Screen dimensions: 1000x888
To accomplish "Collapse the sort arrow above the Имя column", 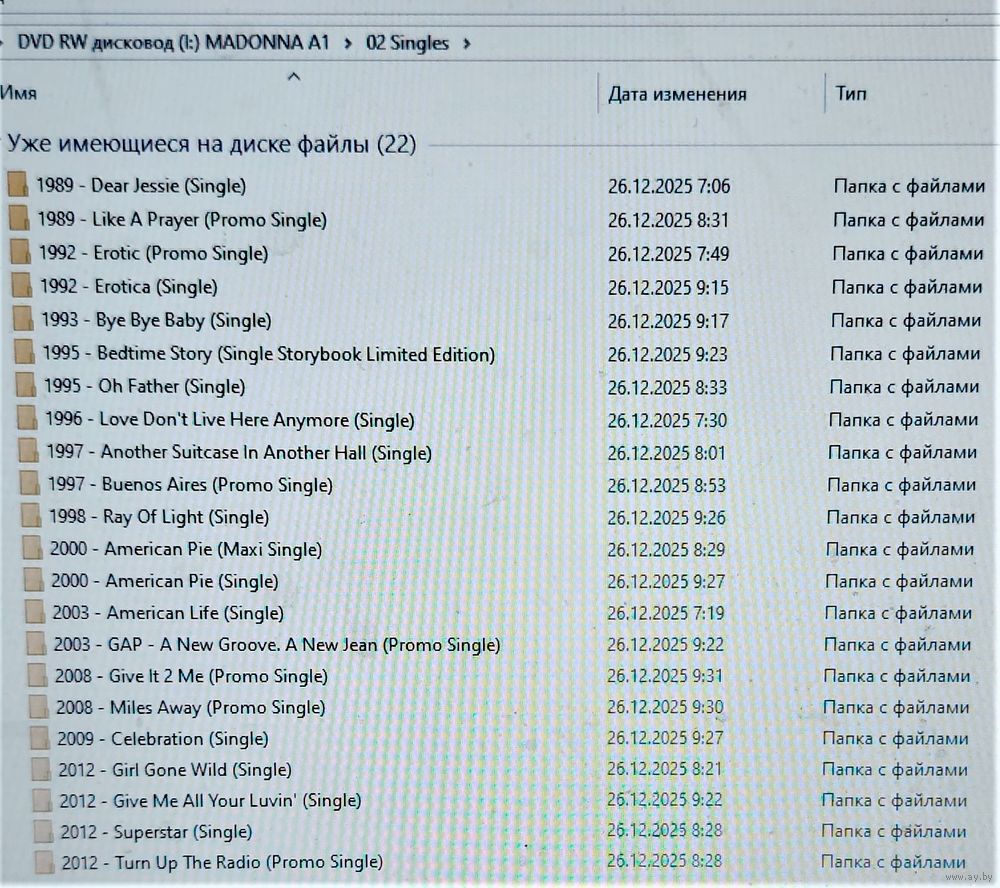I will [294, 76].
